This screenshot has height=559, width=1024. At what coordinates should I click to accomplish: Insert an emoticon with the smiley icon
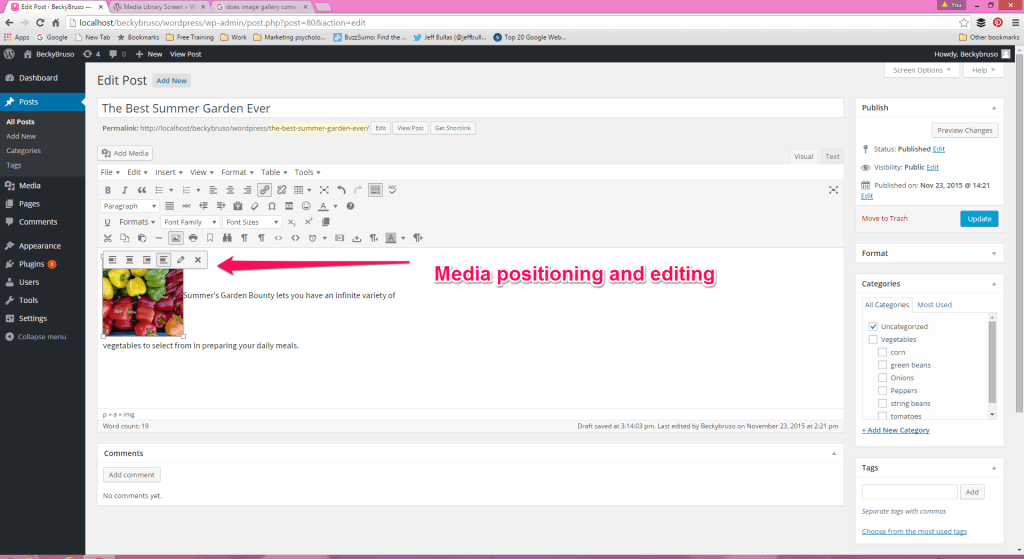point(306,206)
